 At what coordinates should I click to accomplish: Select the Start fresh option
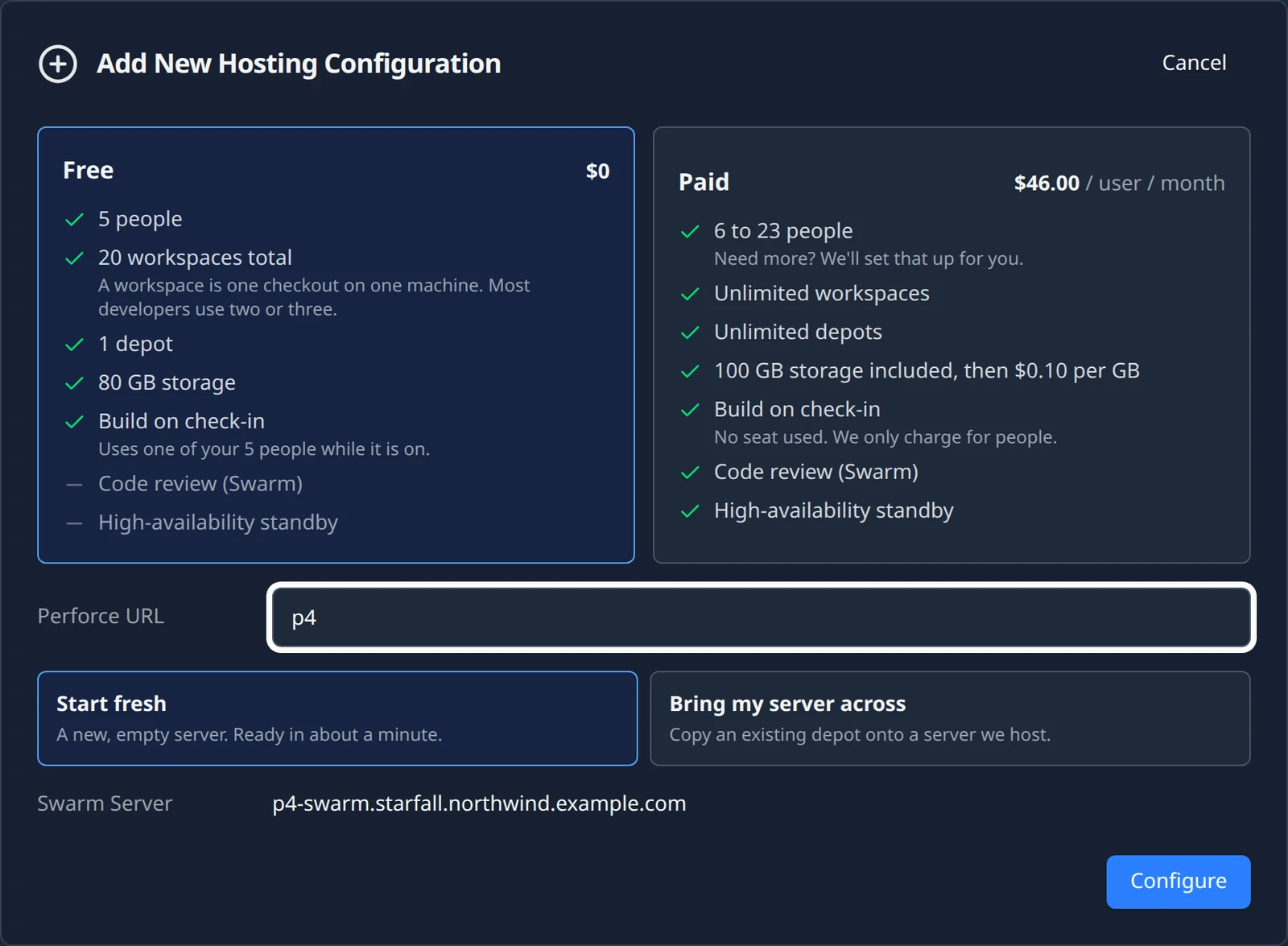(x=337, y=718)
